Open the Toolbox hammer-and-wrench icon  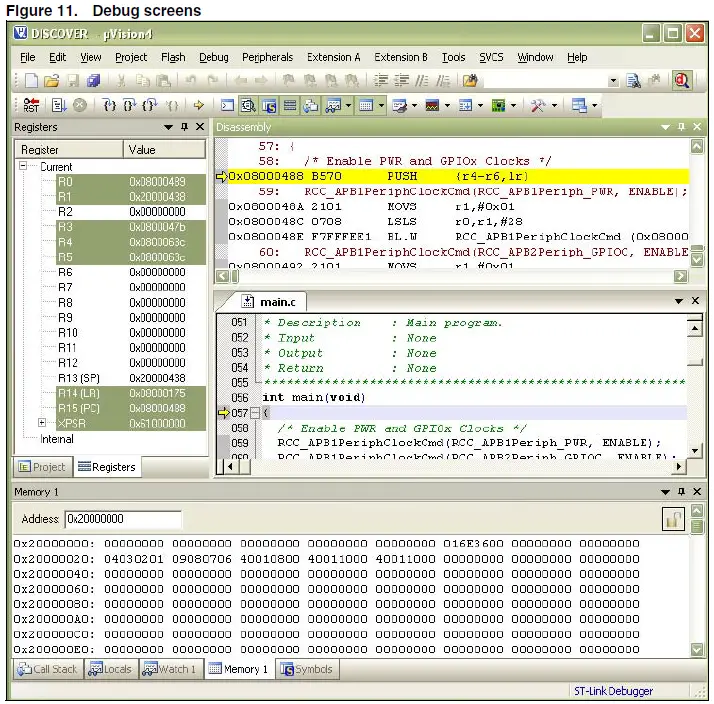pyautogui.click(x=538, y=105)
